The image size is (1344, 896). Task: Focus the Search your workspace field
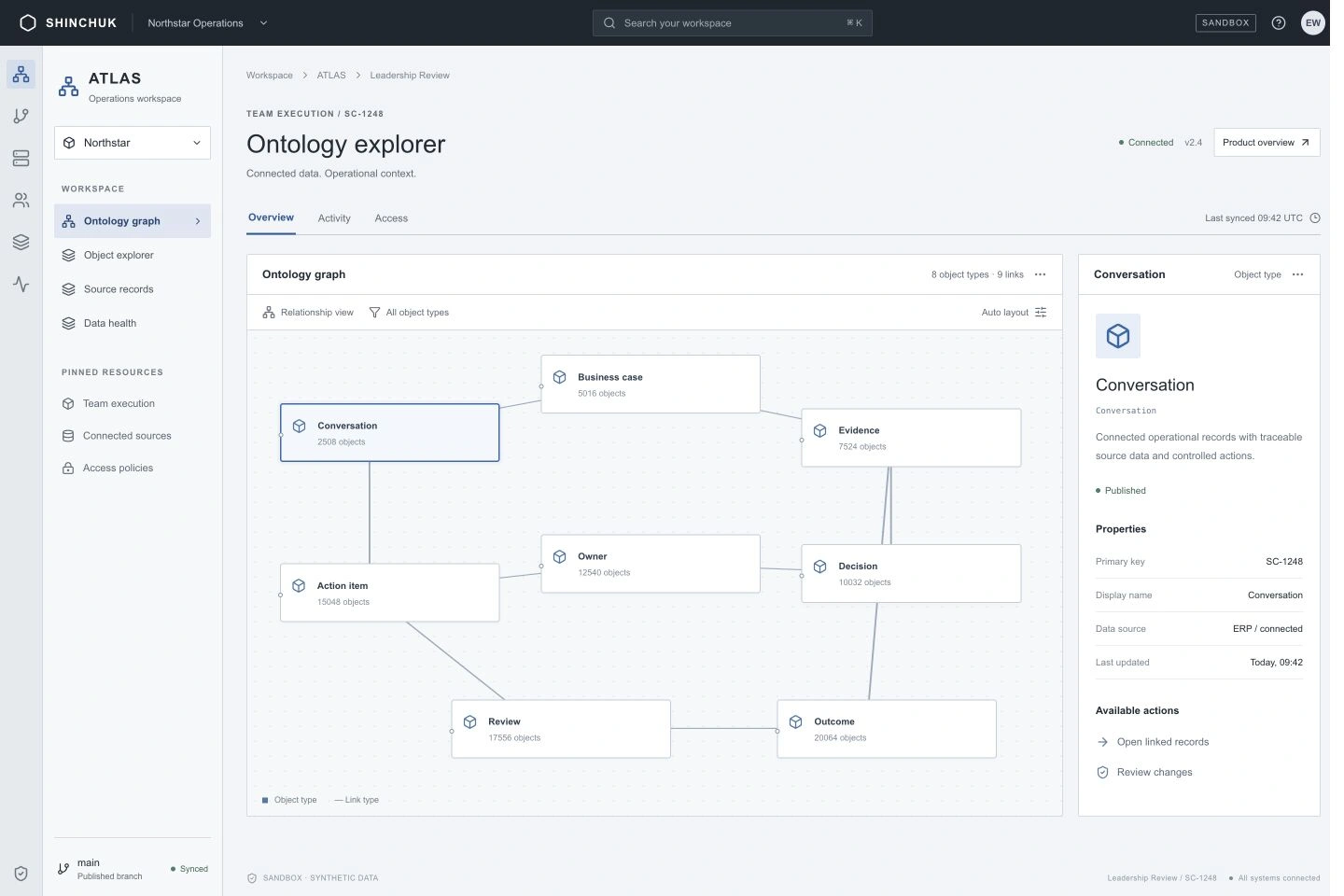coord(733,23)
